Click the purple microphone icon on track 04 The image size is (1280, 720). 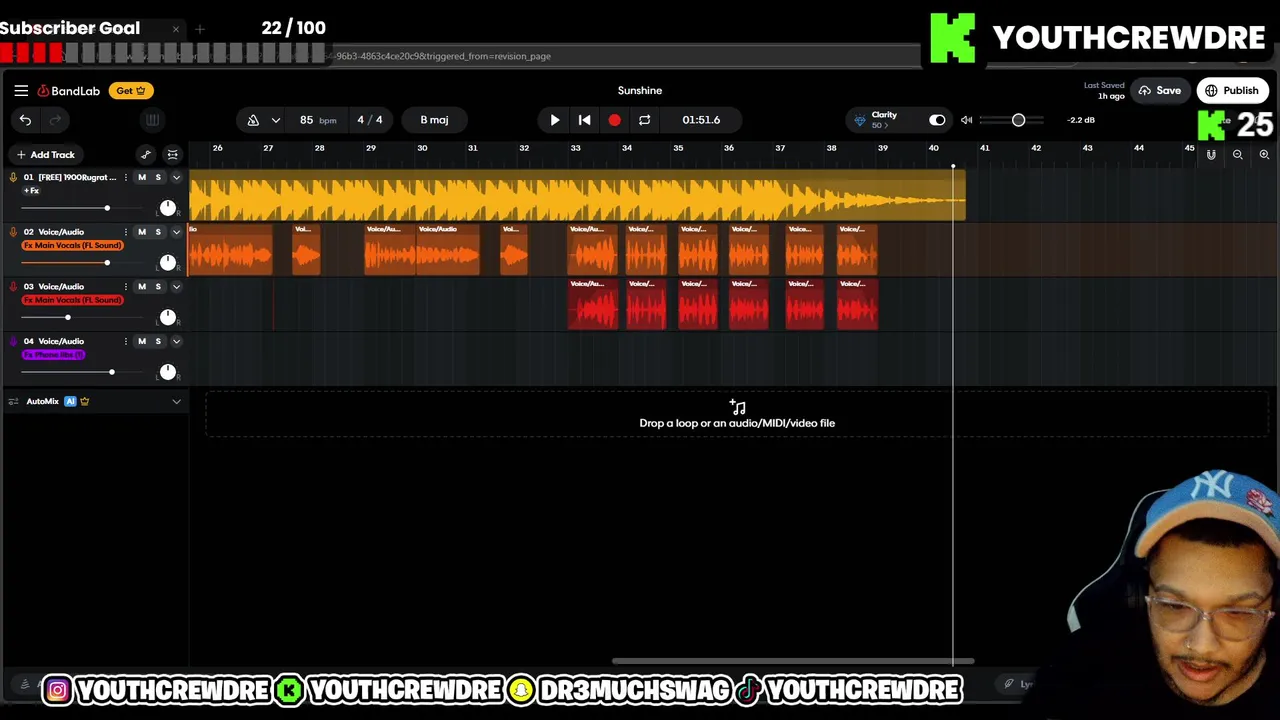tap(13, 343)
